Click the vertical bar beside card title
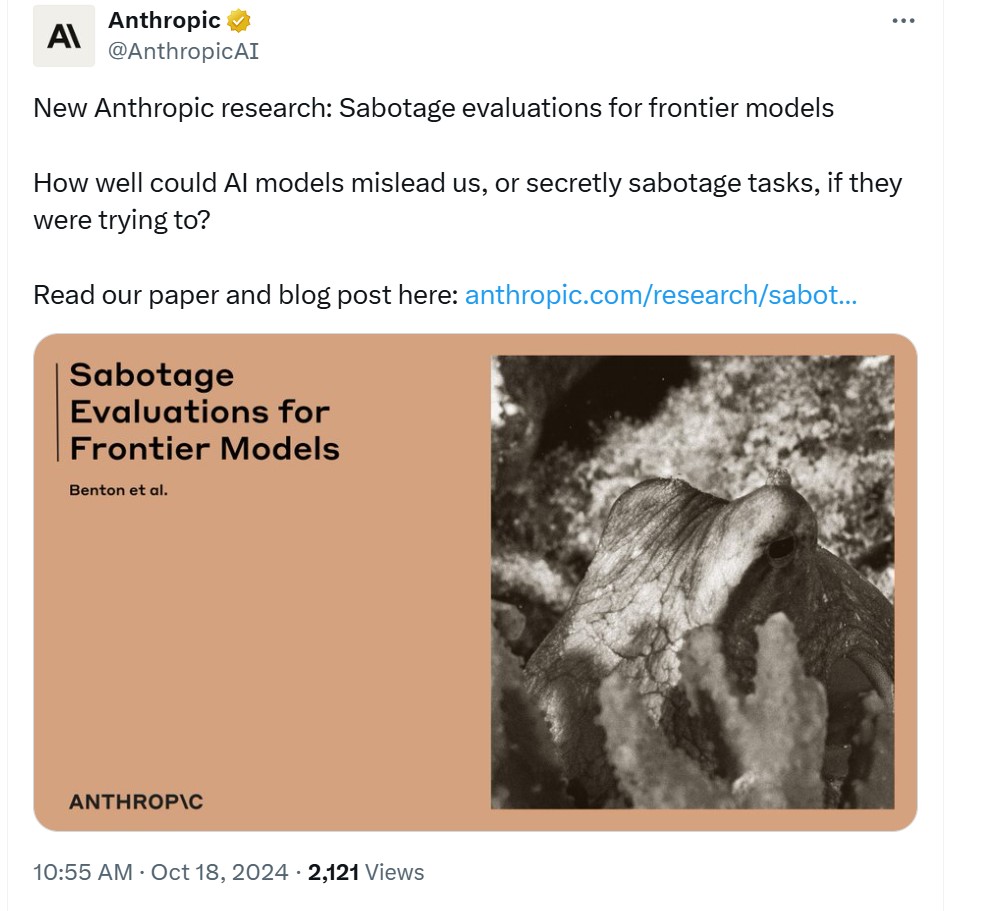Screen dimensions: 987x911 [57, 412]
